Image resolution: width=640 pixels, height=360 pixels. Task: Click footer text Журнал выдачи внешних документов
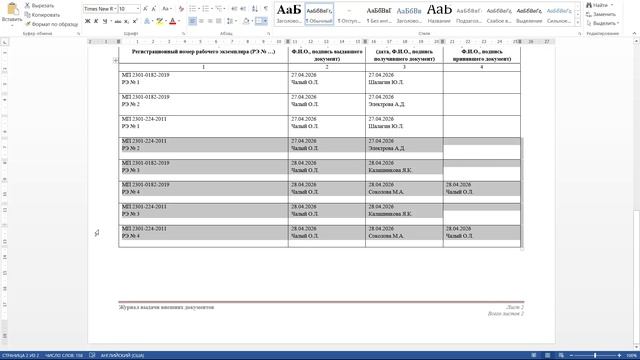tap(166, 307)
